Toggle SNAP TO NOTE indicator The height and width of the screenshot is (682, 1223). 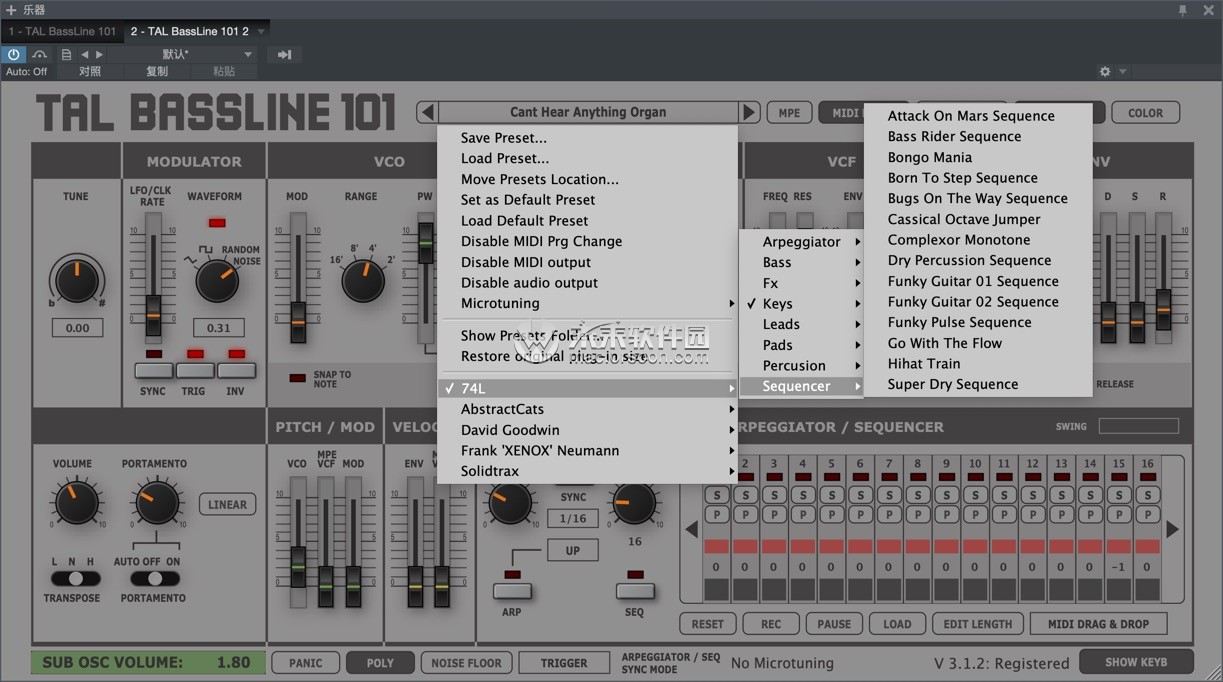tap(297, 378)
